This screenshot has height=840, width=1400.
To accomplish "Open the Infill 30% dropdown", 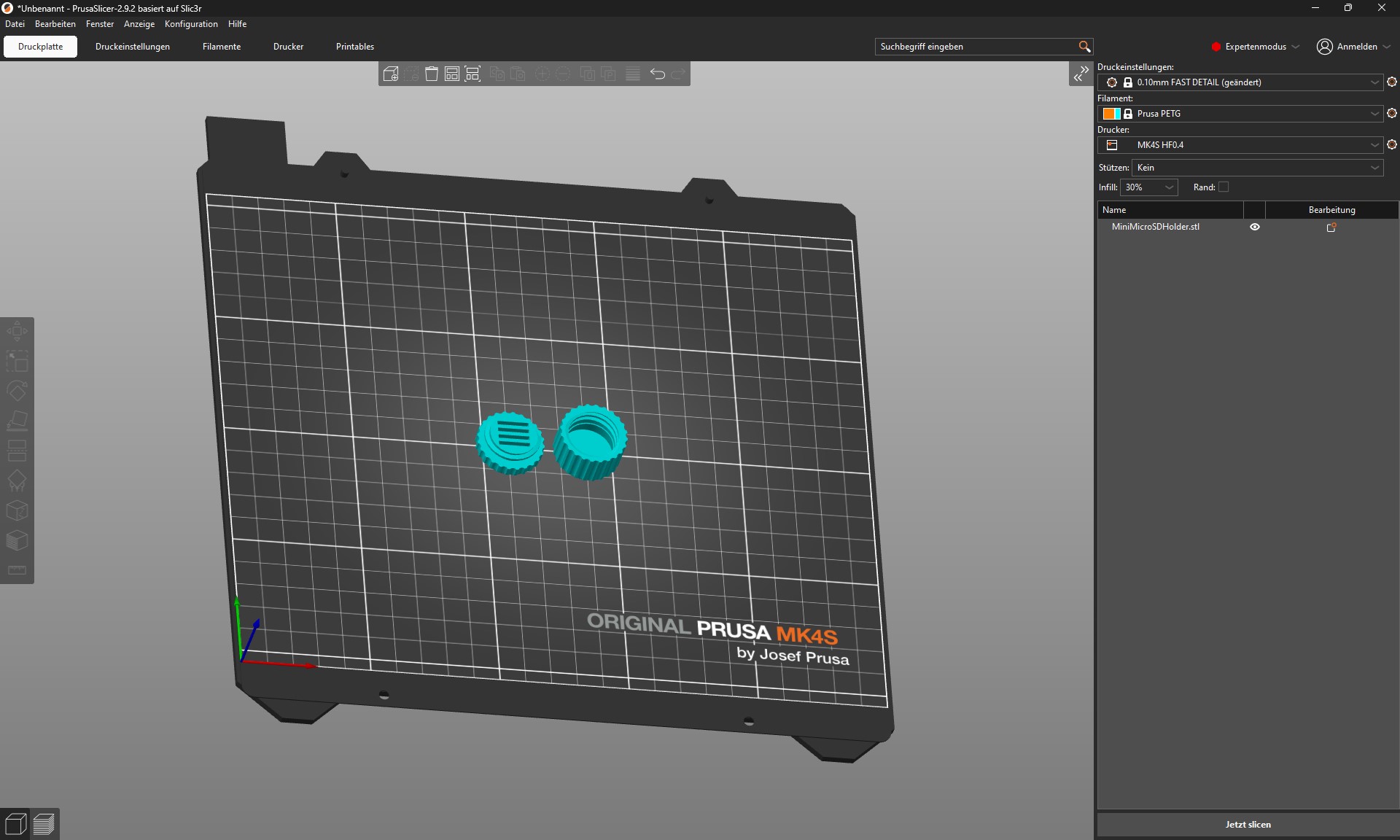I will point(1149,187).
